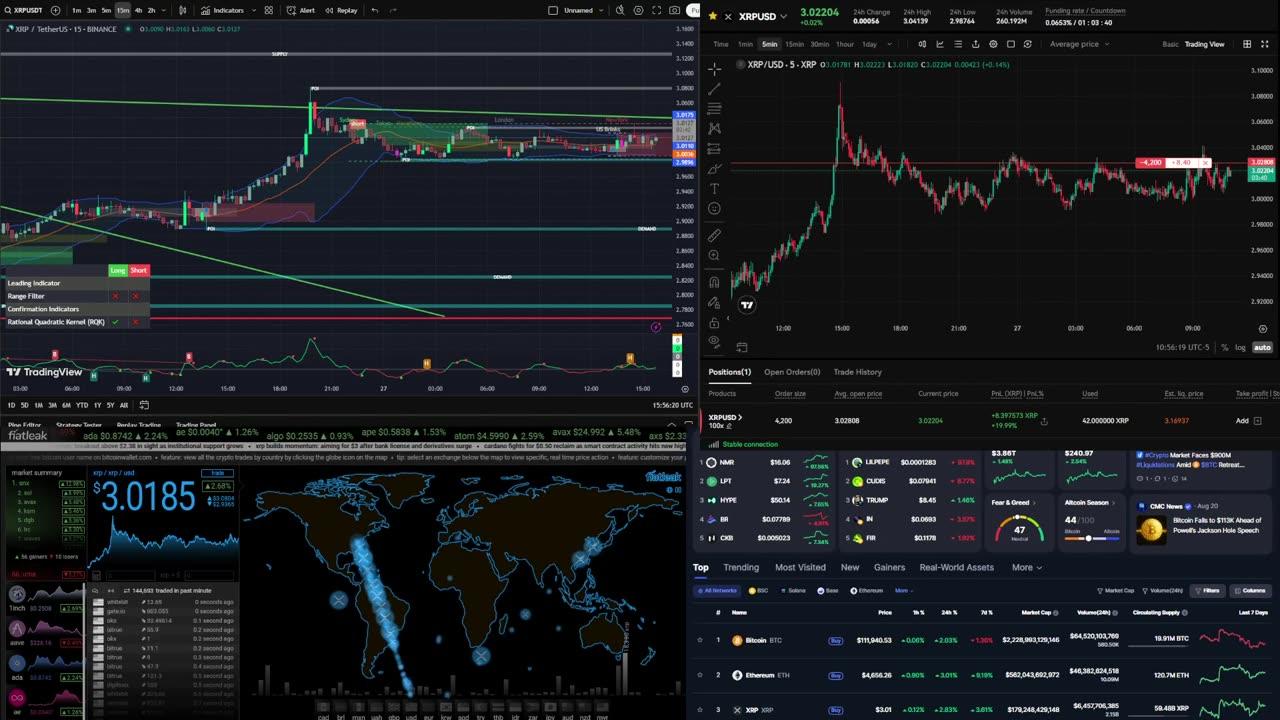Open Open Orders(0) tab
Viewport: 1280px width, 720px height.
pos(792,372)
